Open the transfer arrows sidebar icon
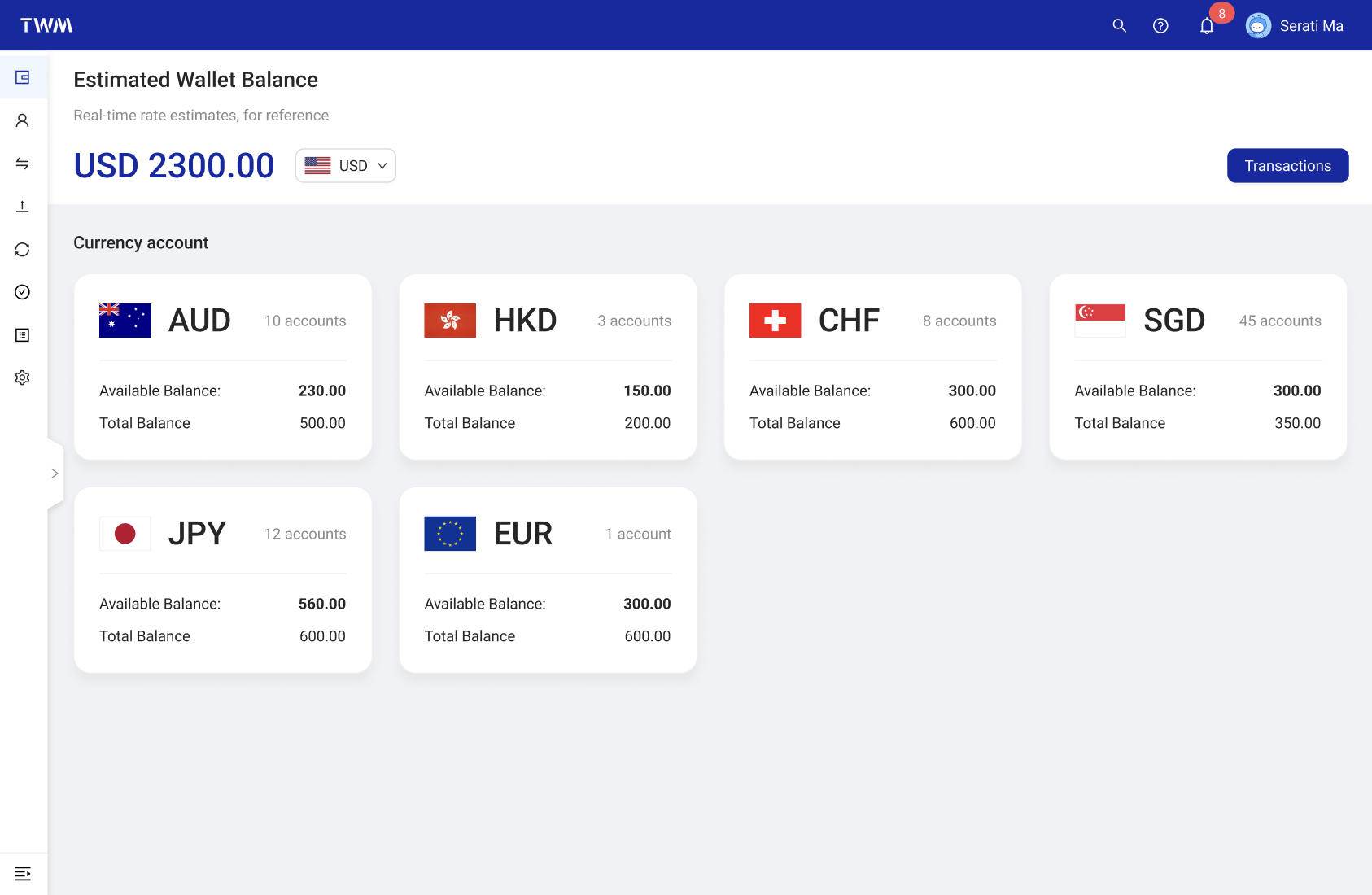Image resolution: width=1372 pixels, height=895 pixels. (x=23, y=164)
